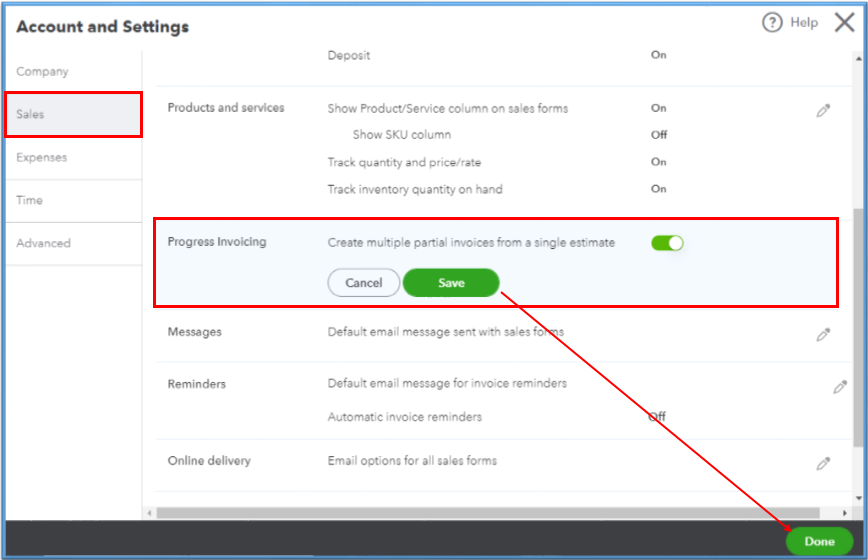Toggle the Progress Invoicing switch
This screenshot has width=868, height=560.
coord(667,243)
